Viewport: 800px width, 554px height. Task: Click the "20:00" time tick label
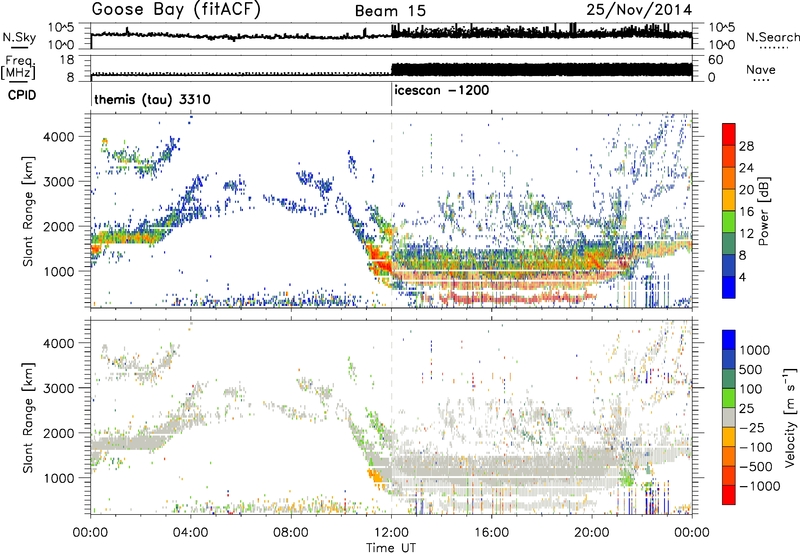point(592,533)
